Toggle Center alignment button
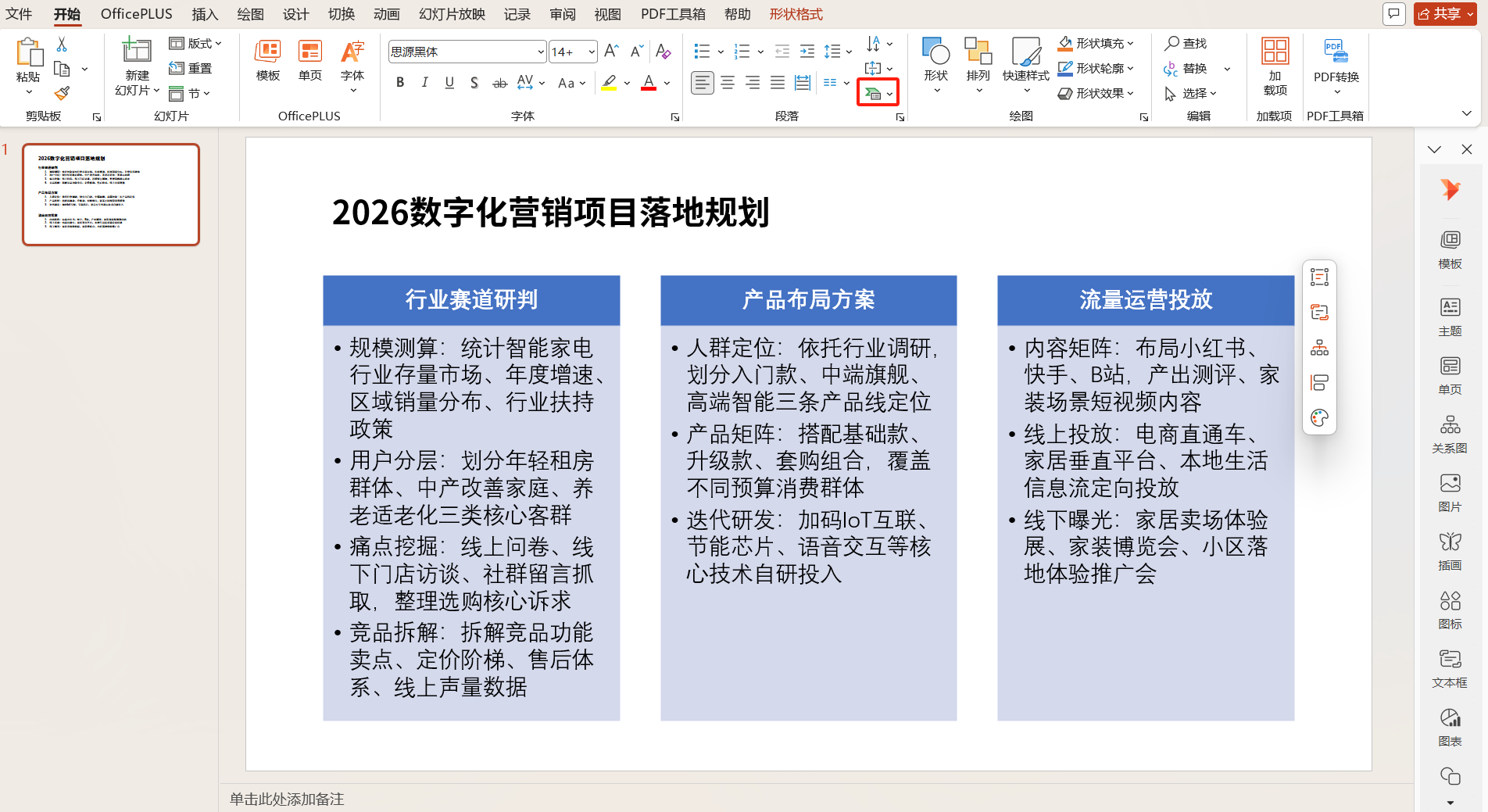The width and height of the screenshot is (1488, 812). tap(728, 83)
